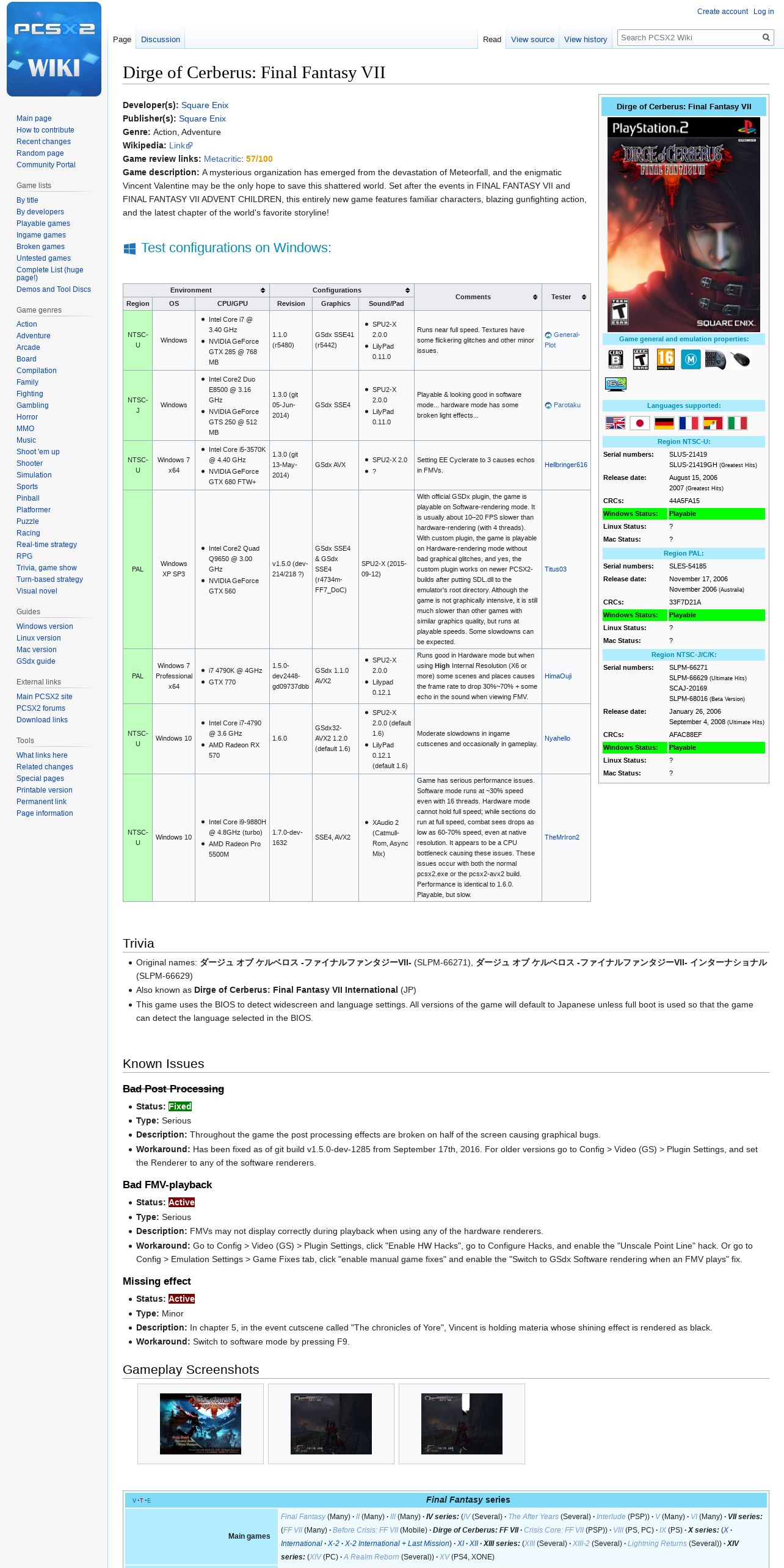
Task: Click the 16:9 widescreen monitor icon
Action: click(615, 384)
